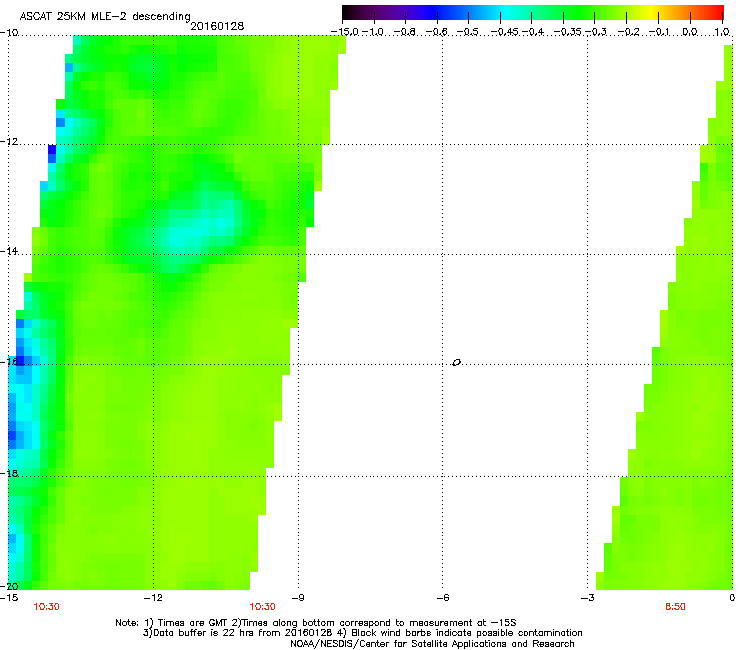Click the -10 latitude axis label
Screen dimensions: 740x650
click(9, 33)
